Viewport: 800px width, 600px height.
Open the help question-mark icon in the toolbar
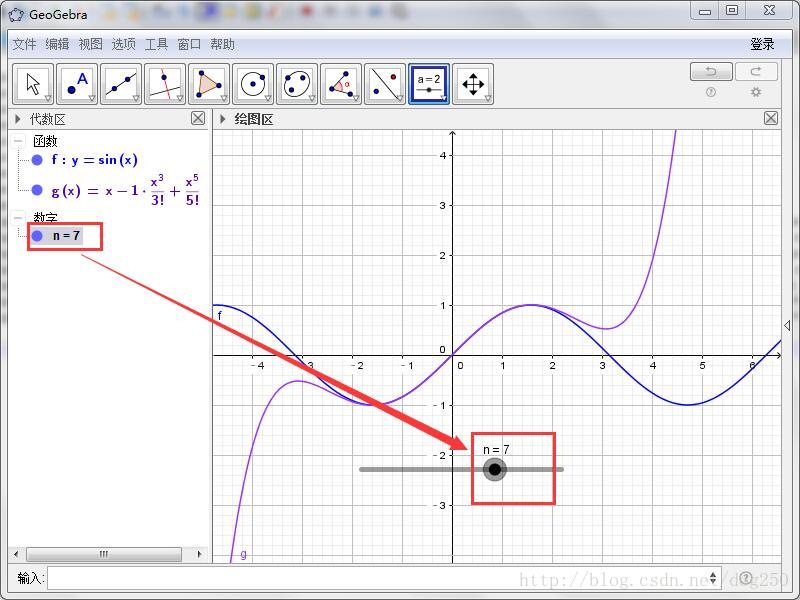point(711,92)
